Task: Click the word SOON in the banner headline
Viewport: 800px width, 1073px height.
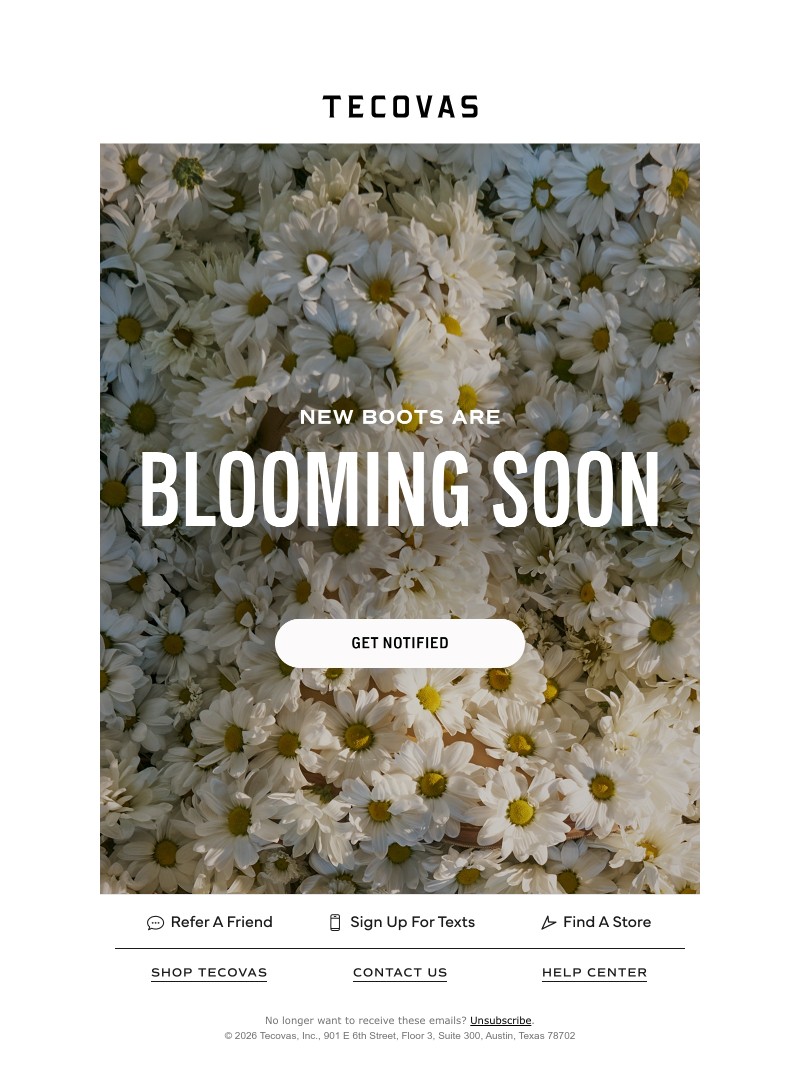Action: (576, 490)
